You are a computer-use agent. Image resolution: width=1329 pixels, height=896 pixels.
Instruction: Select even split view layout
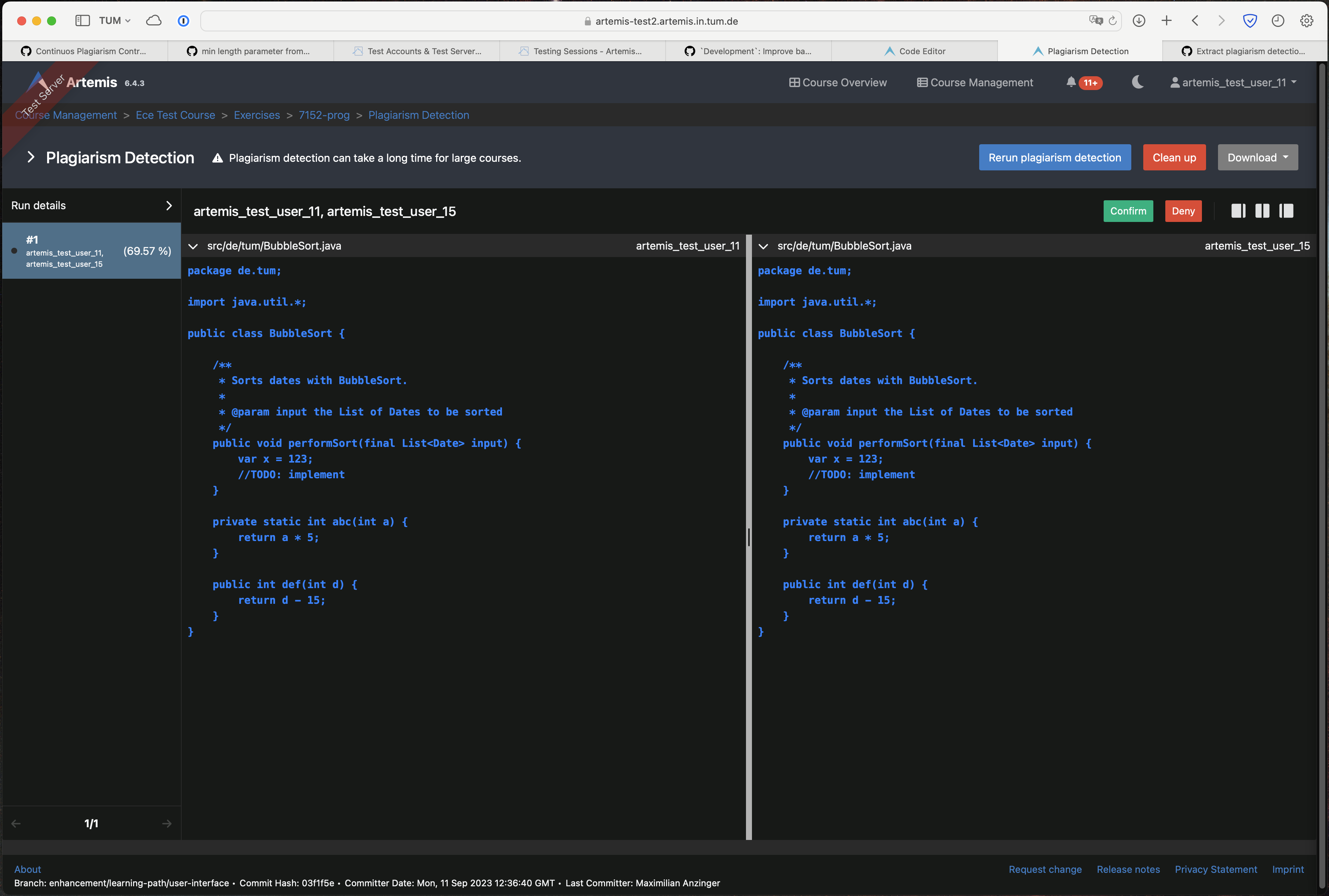coord(1262,211)
